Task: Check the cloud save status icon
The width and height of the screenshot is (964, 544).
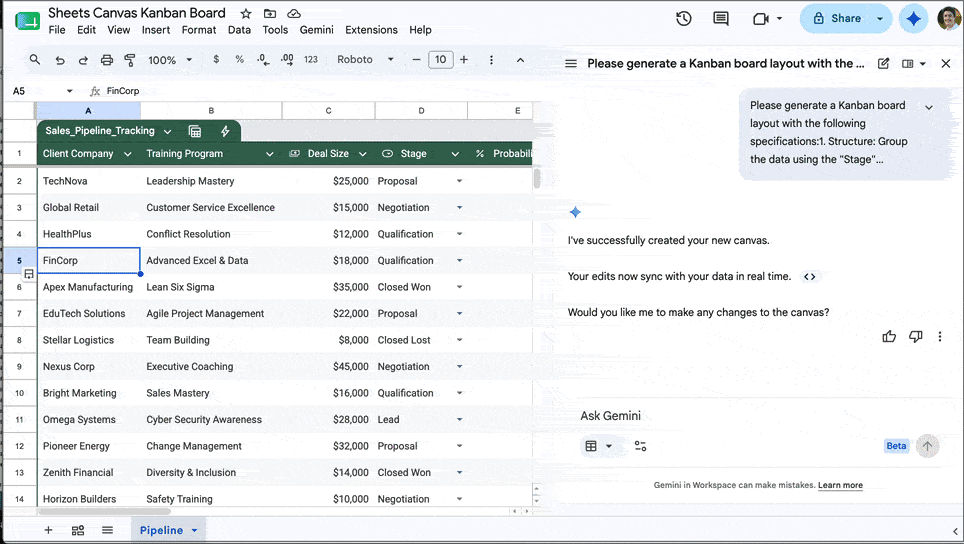Action: (x=294, y=14)
